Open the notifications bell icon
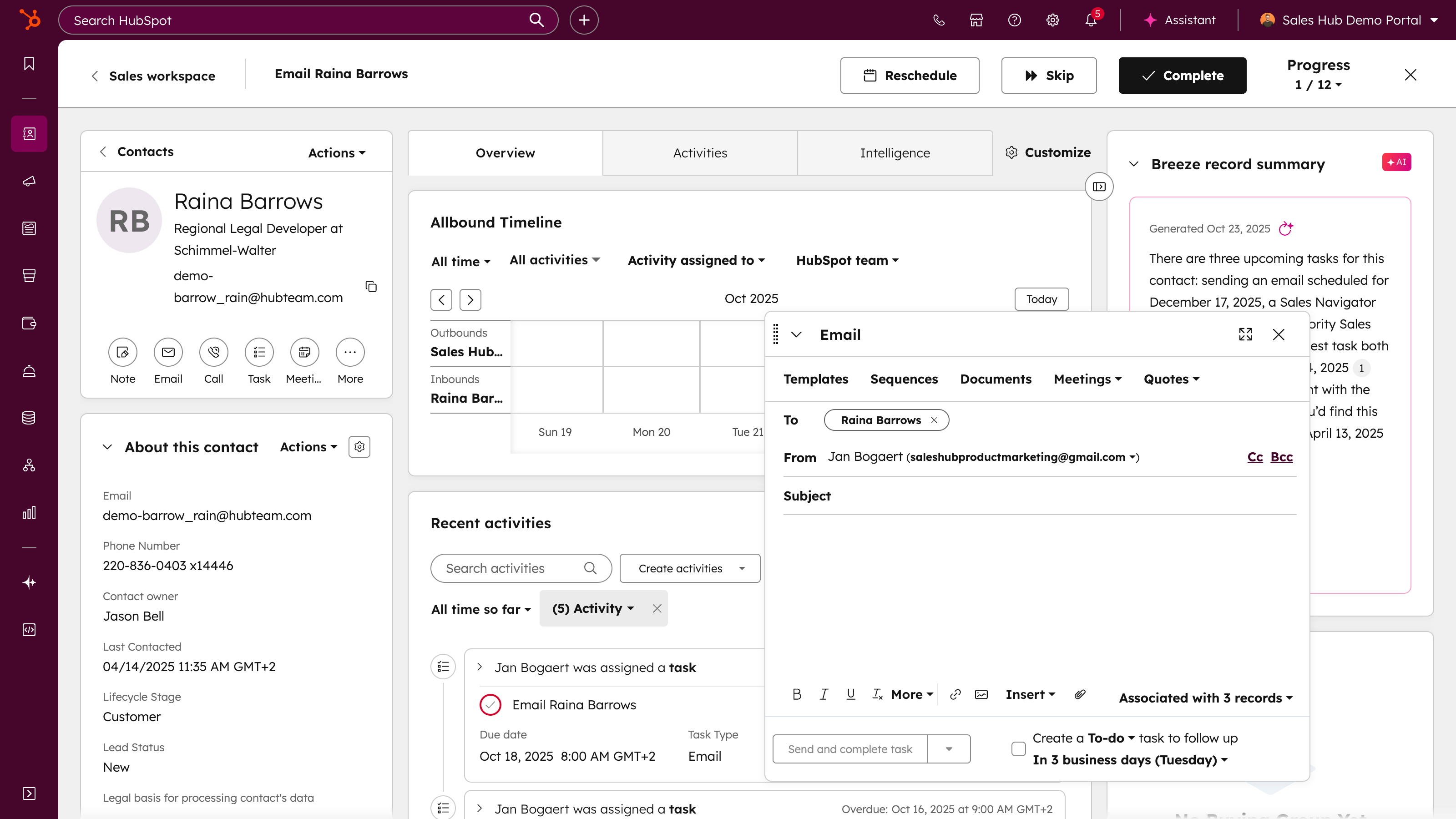 [x=1090, y=20]
